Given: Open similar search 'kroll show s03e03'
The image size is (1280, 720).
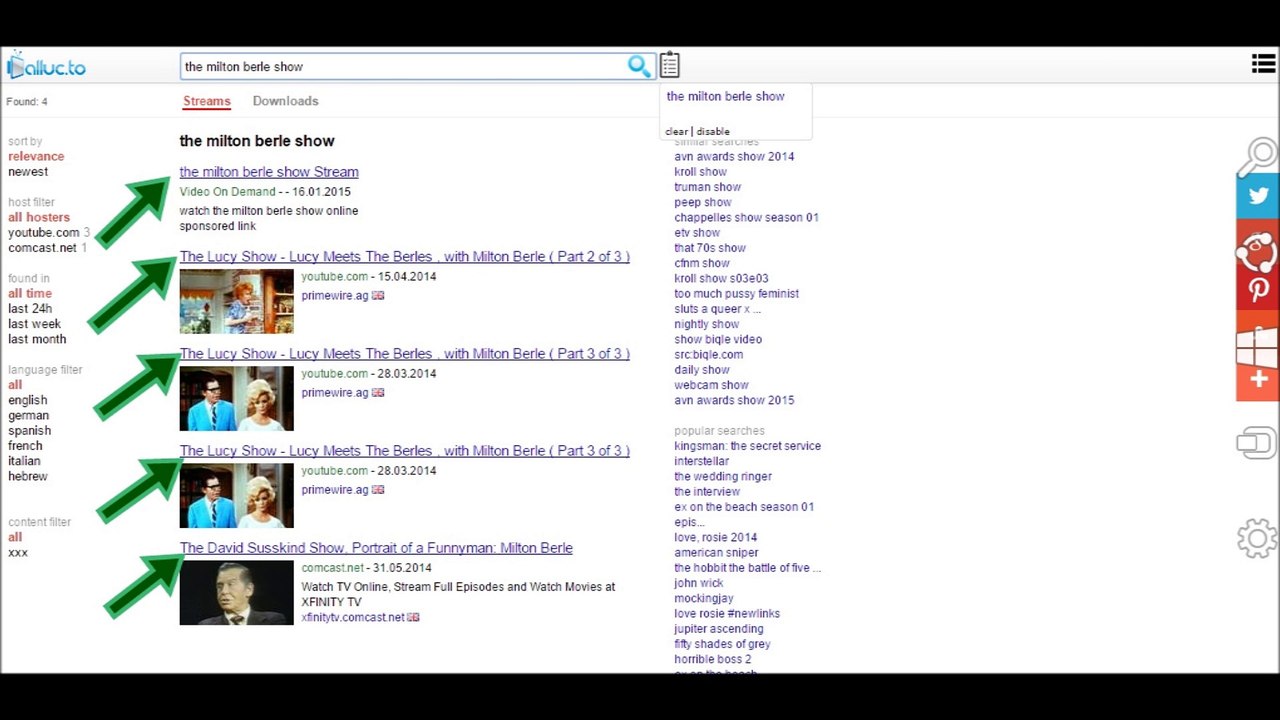Looking at the screenshot, I should 721,278.
